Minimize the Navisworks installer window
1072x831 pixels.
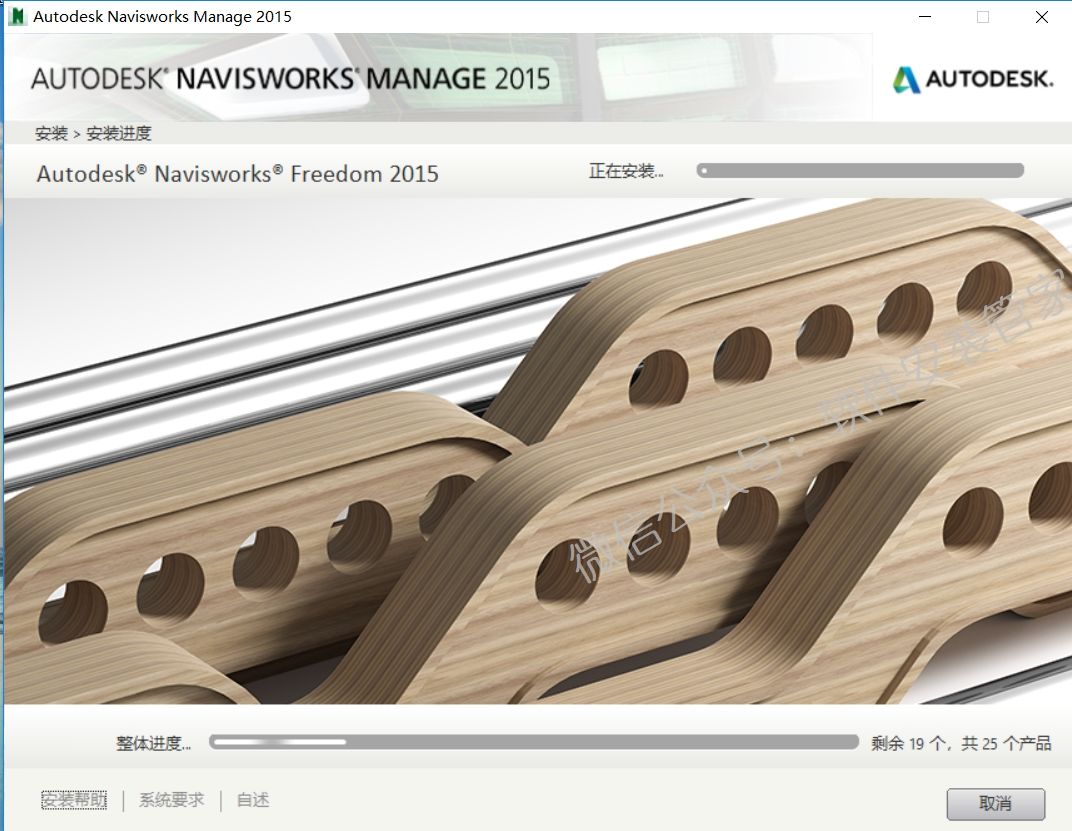pyautogui.click(x=923, y=17)
